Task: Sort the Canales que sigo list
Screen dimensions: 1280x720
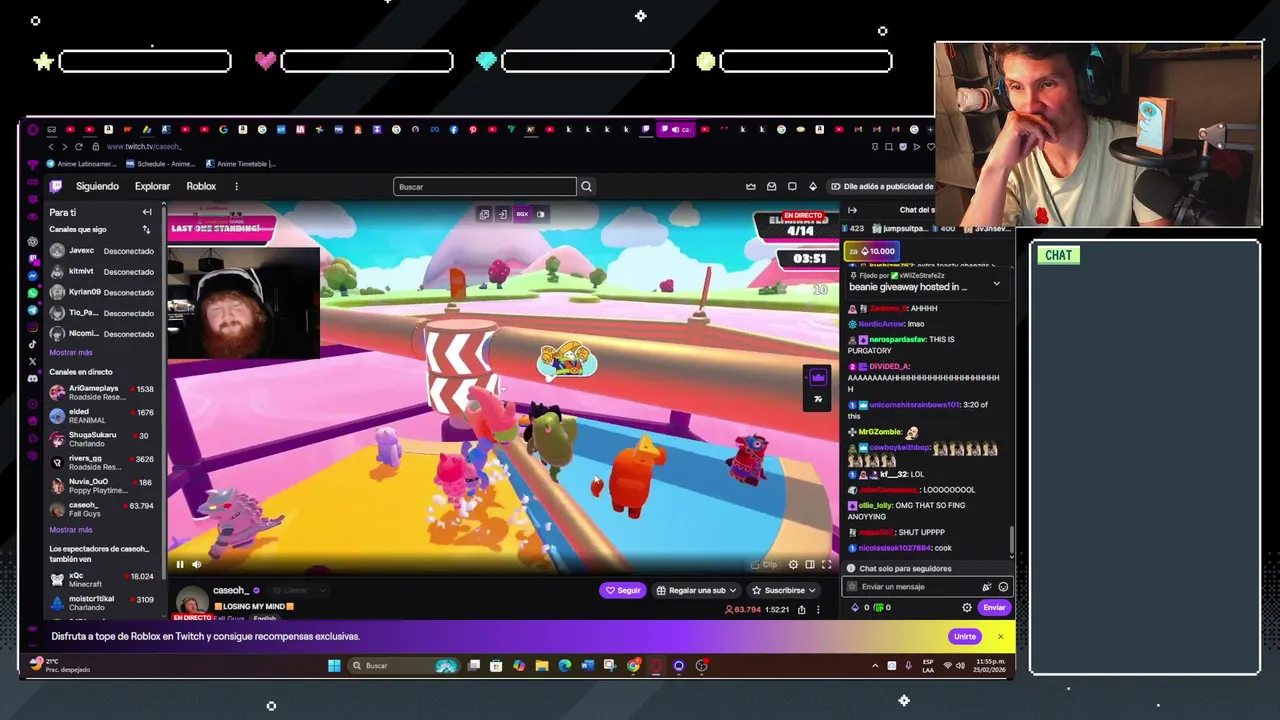Action: 147,229
